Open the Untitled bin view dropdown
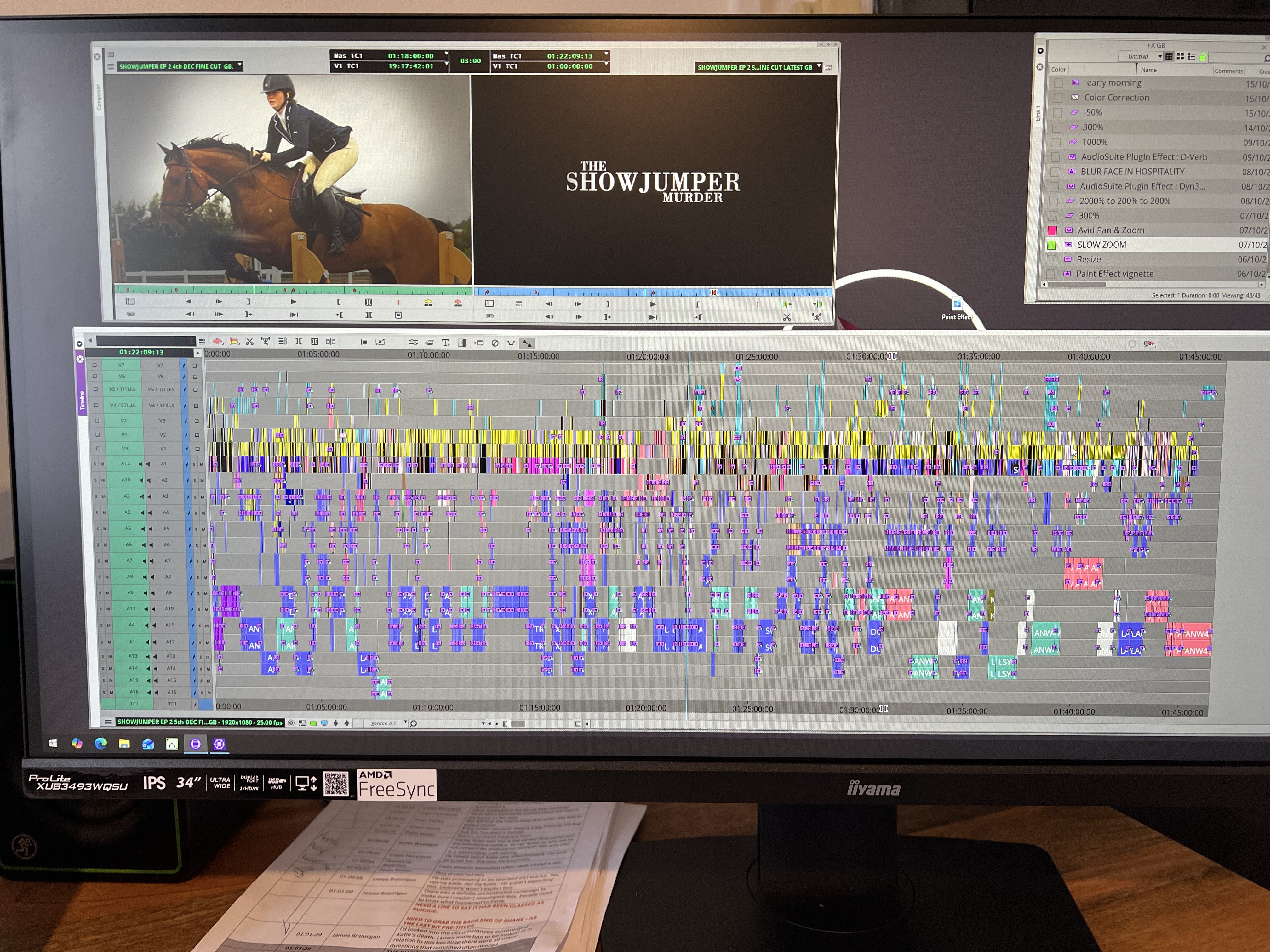The height and width of the screenshot is (952, 1270). (1141, 57)
